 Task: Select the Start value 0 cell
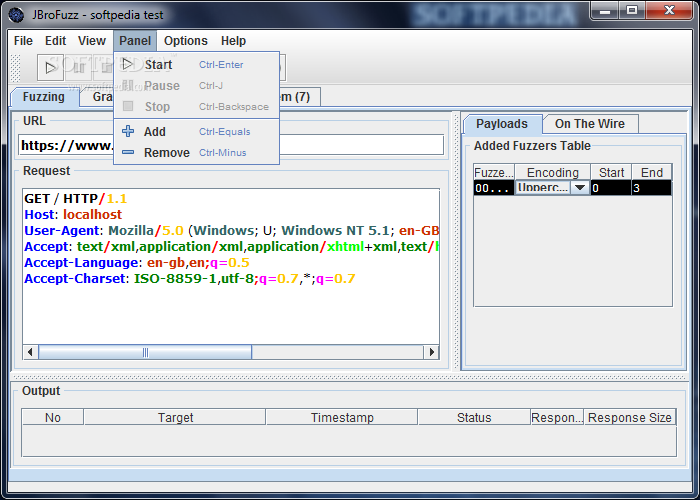point(611,188)
